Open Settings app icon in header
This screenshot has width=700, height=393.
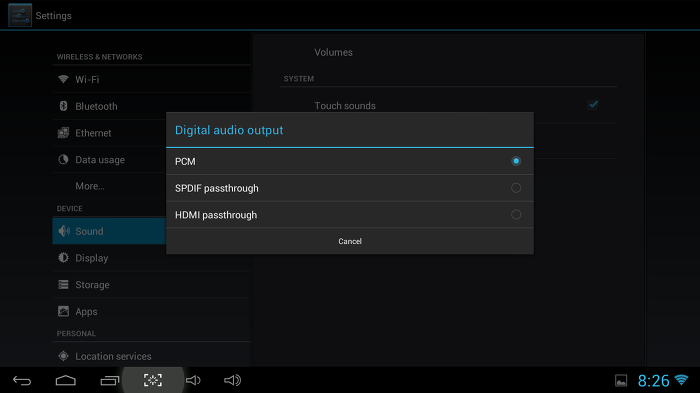[20, 15]
